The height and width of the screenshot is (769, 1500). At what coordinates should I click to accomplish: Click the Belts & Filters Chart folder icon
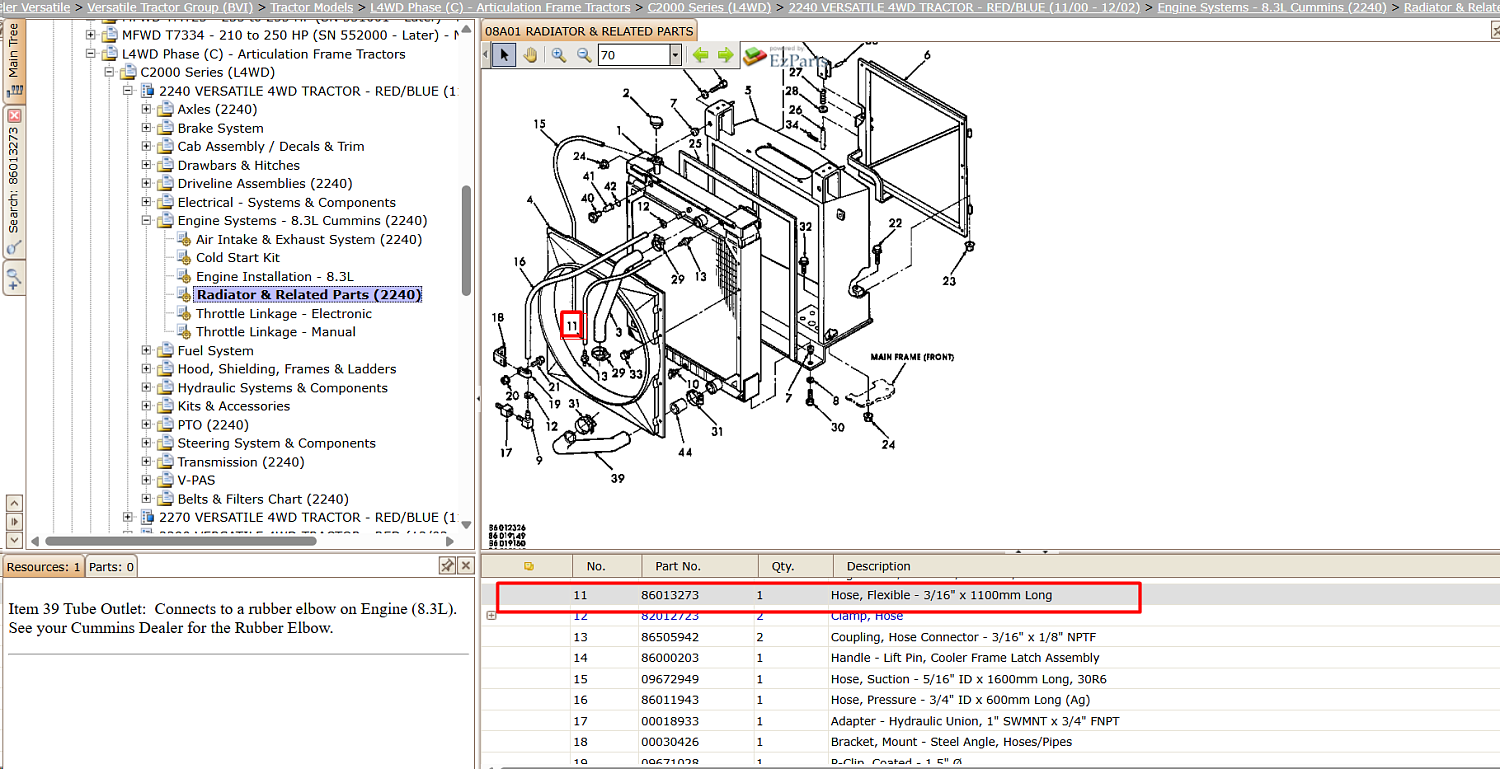coord(165,499)
